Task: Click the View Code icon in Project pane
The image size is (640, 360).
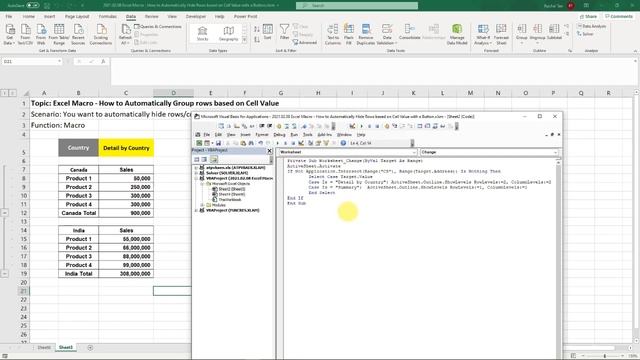Action: pyautogui.click(x=197, y=159)
